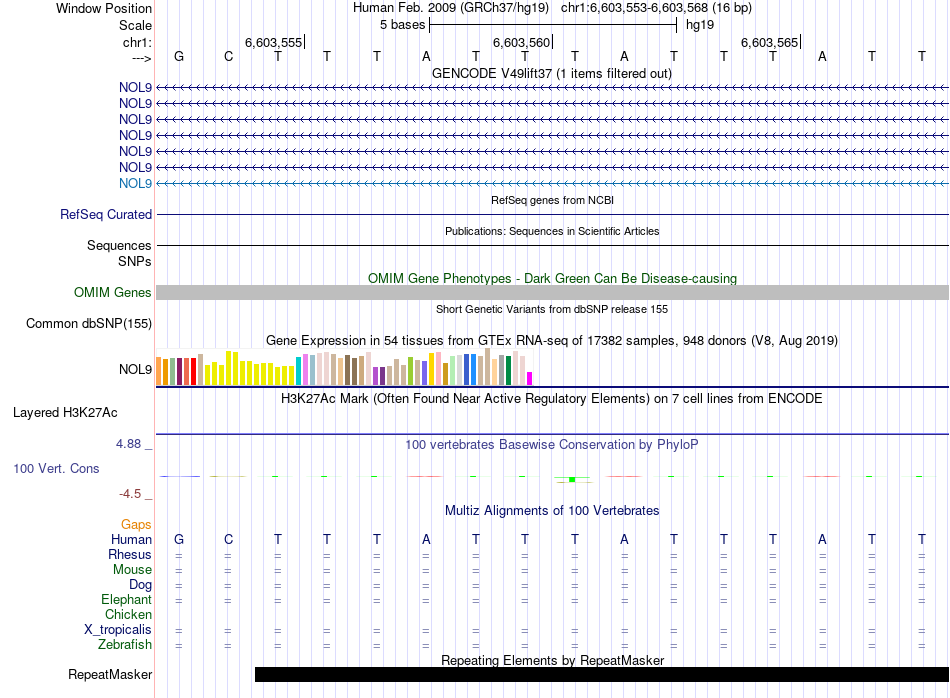950x698 pixels.
Task: Click the black RepeatMasker element bar
Action: tap(602, 674)
